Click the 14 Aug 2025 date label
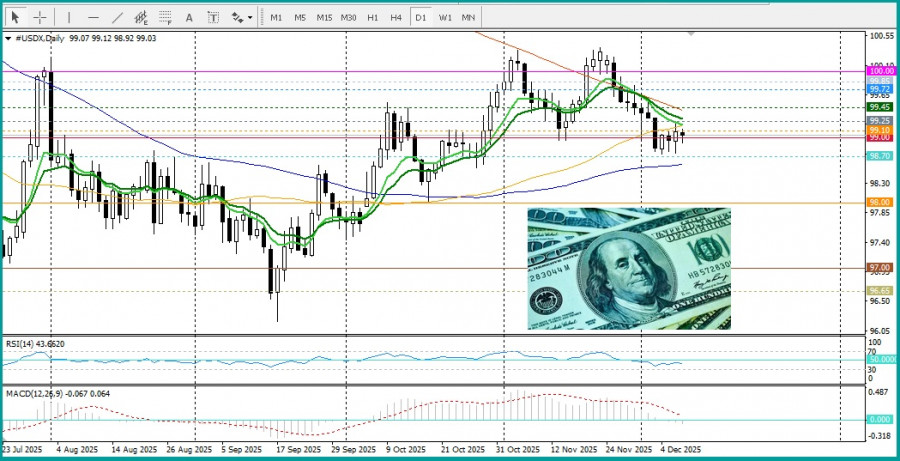The image size is (900, 461). [134, 450]
